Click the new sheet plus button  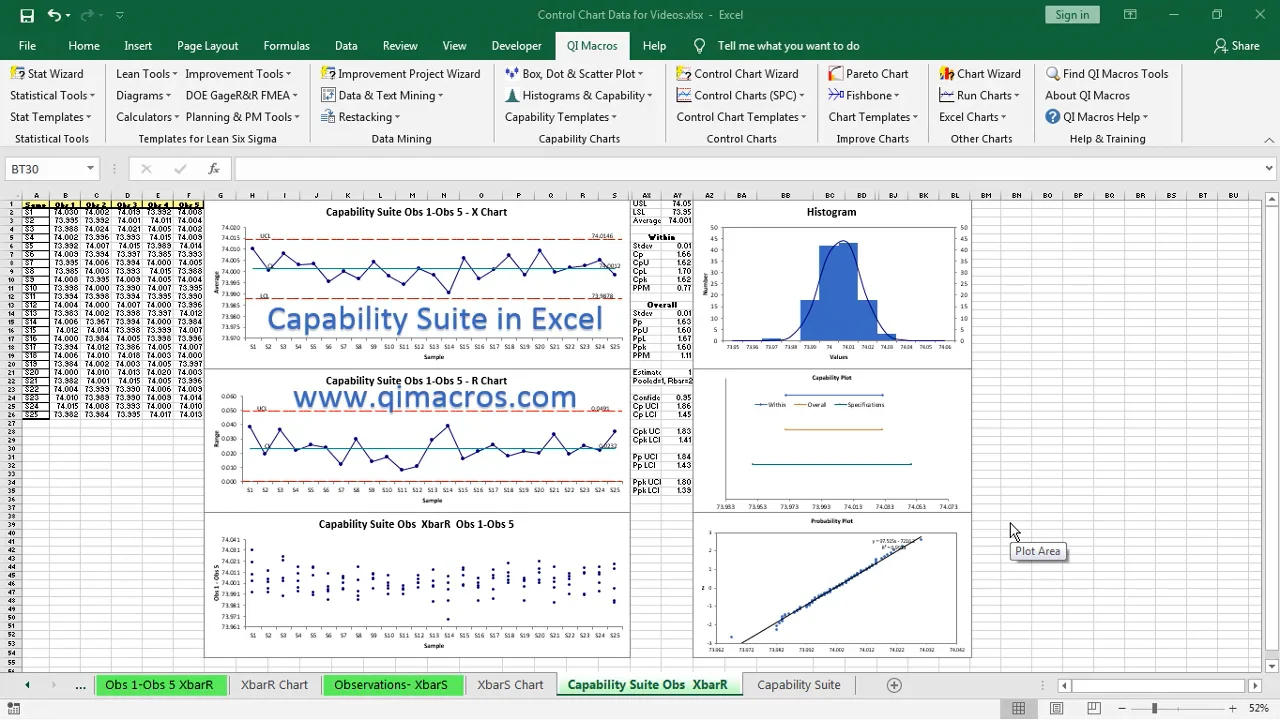(894, 685)
